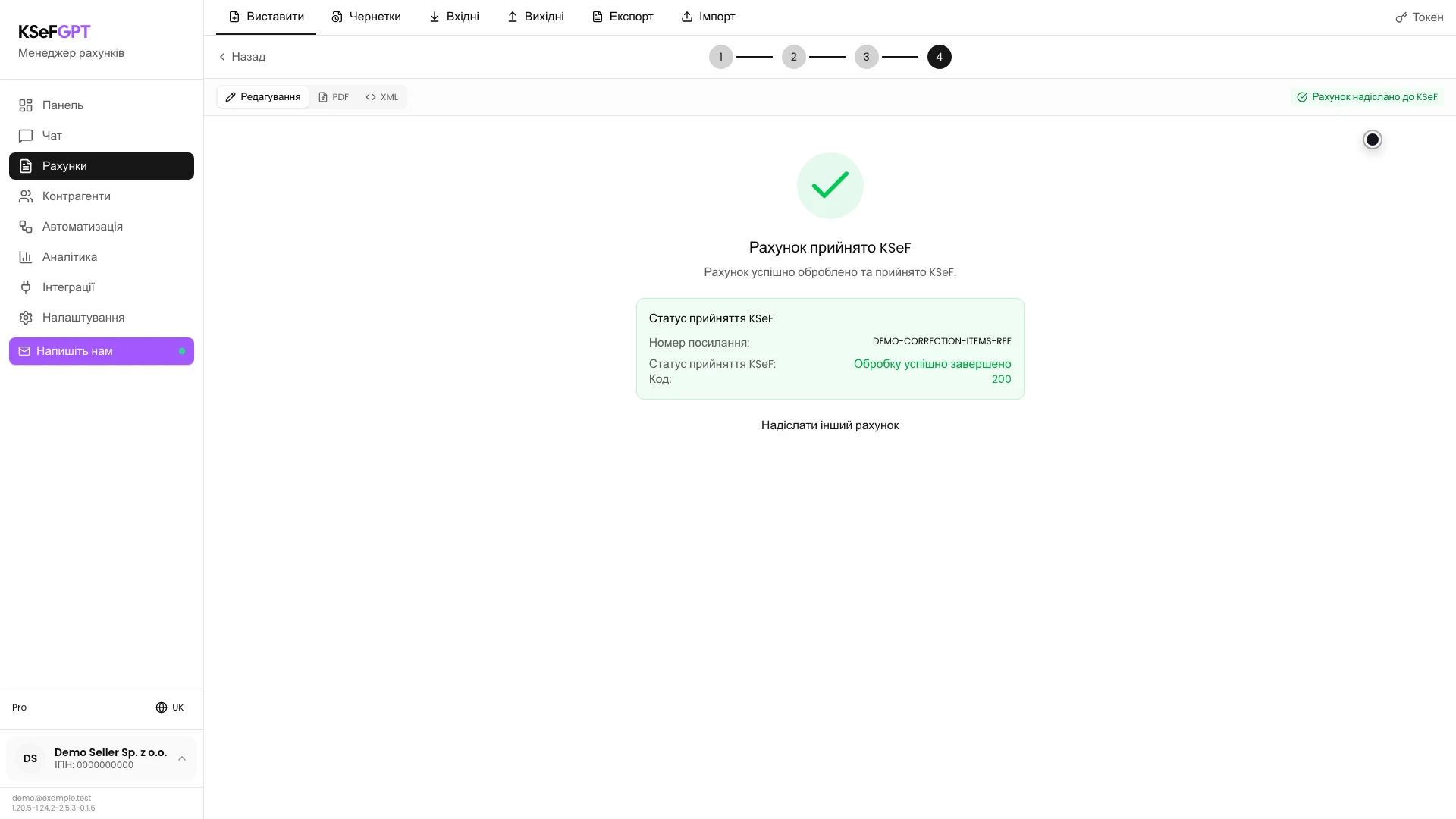
Task: Click Надіслати інший рахунок
Action: (830, 425)
